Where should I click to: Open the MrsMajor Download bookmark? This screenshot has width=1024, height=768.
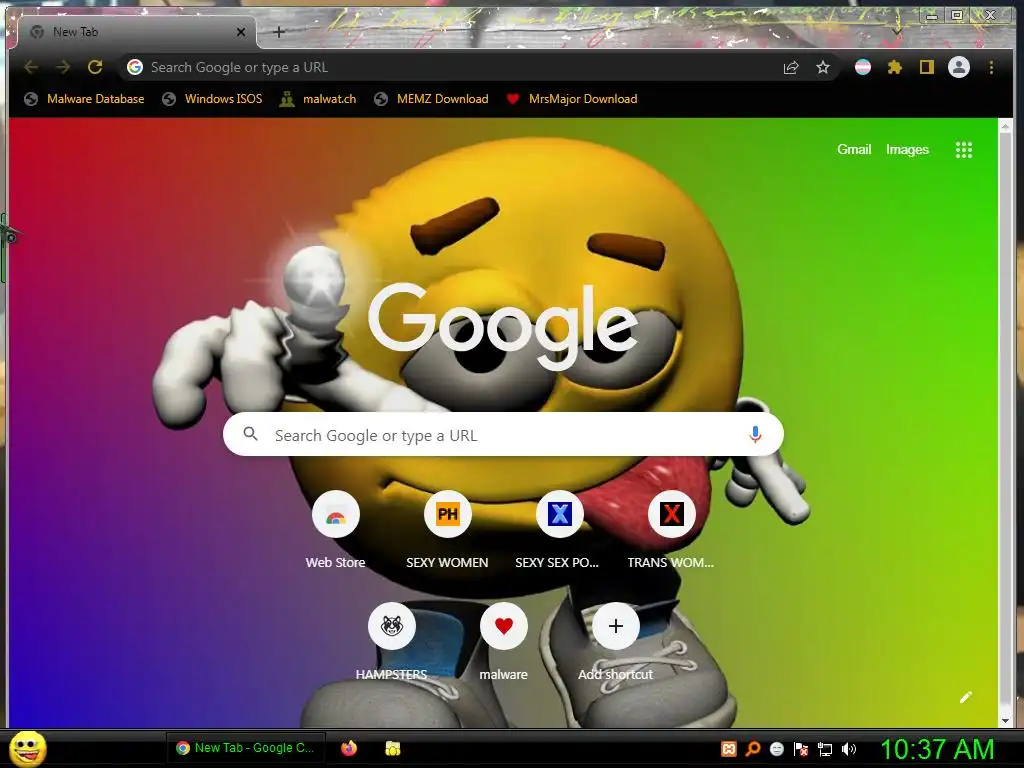pos(572,99)
